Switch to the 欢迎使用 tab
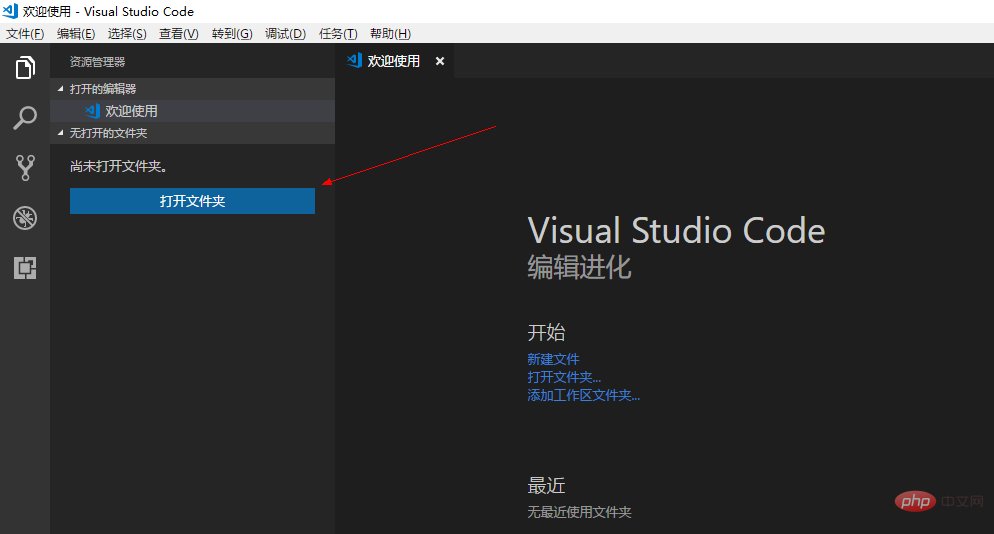 pyautogui.click(x=394, y=61)
